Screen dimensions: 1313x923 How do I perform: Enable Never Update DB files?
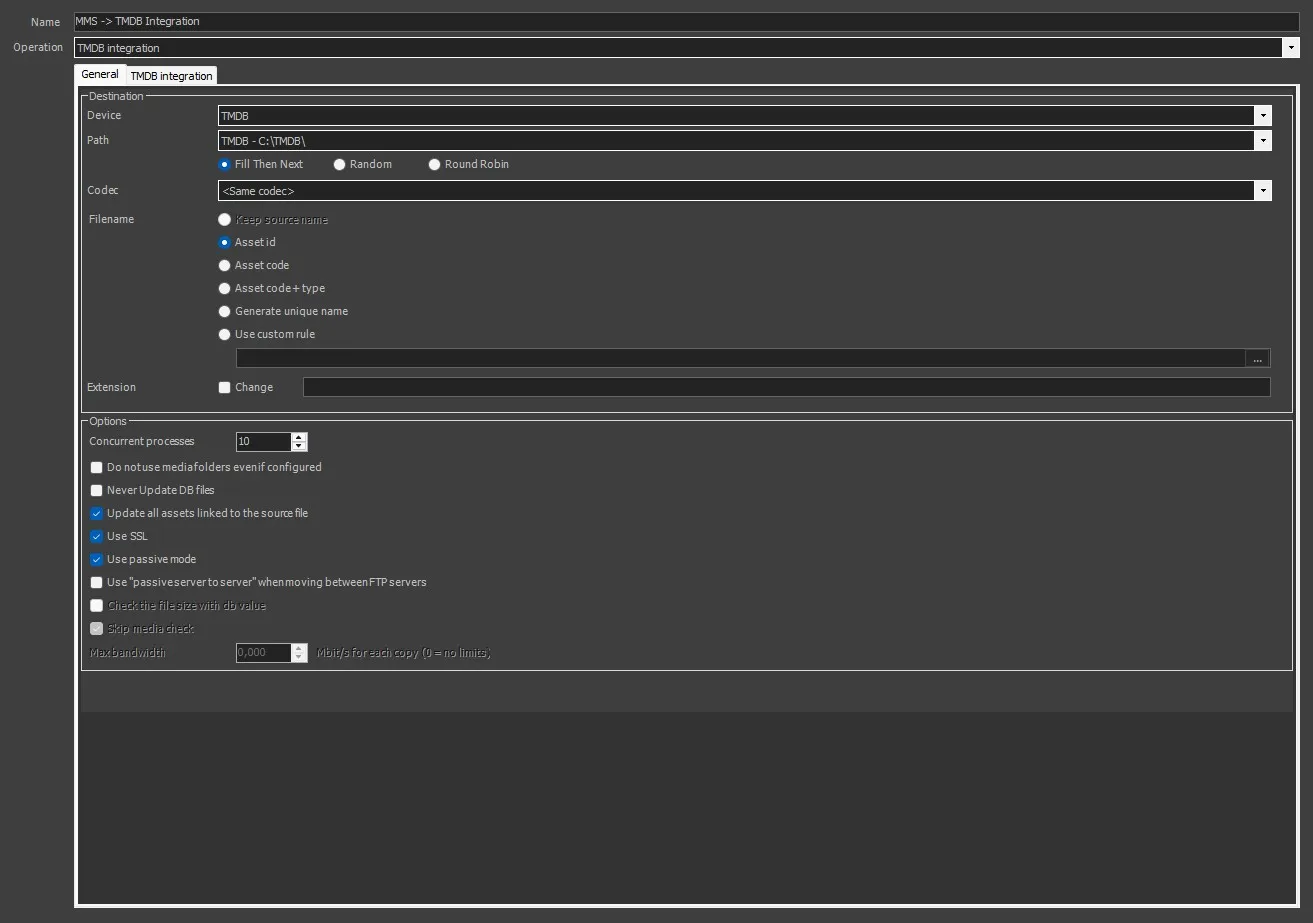pyautogui.click(x=97, y=490)
